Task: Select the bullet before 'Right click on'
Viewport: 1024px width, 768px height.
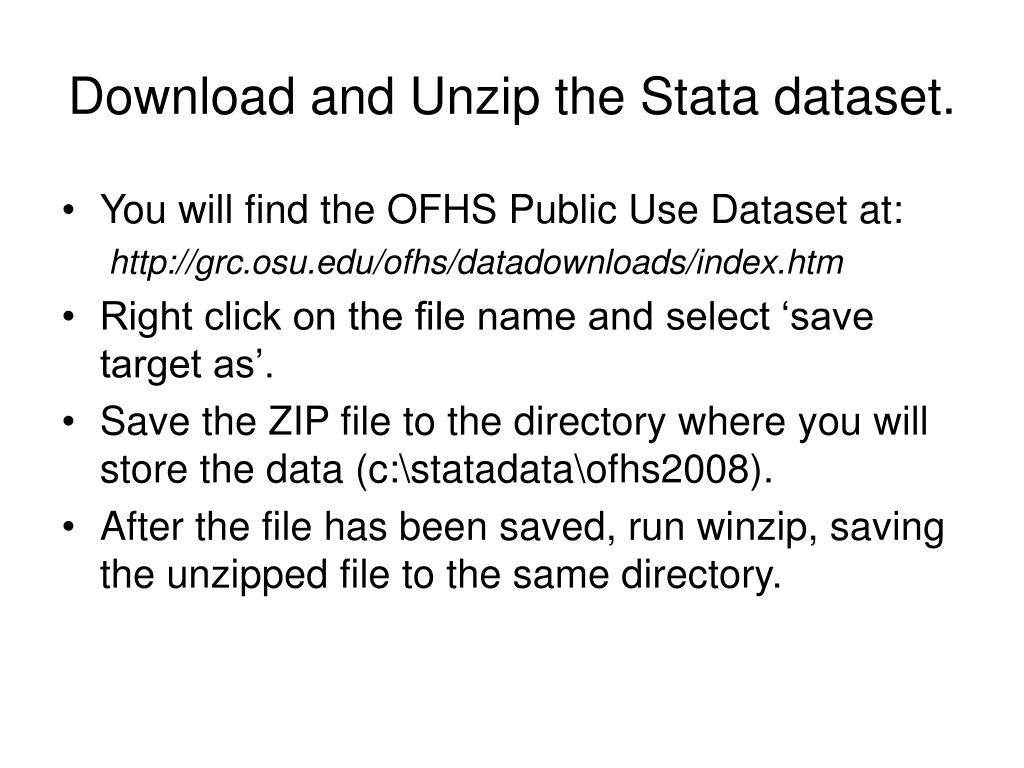Action: [x=69, y=317]
